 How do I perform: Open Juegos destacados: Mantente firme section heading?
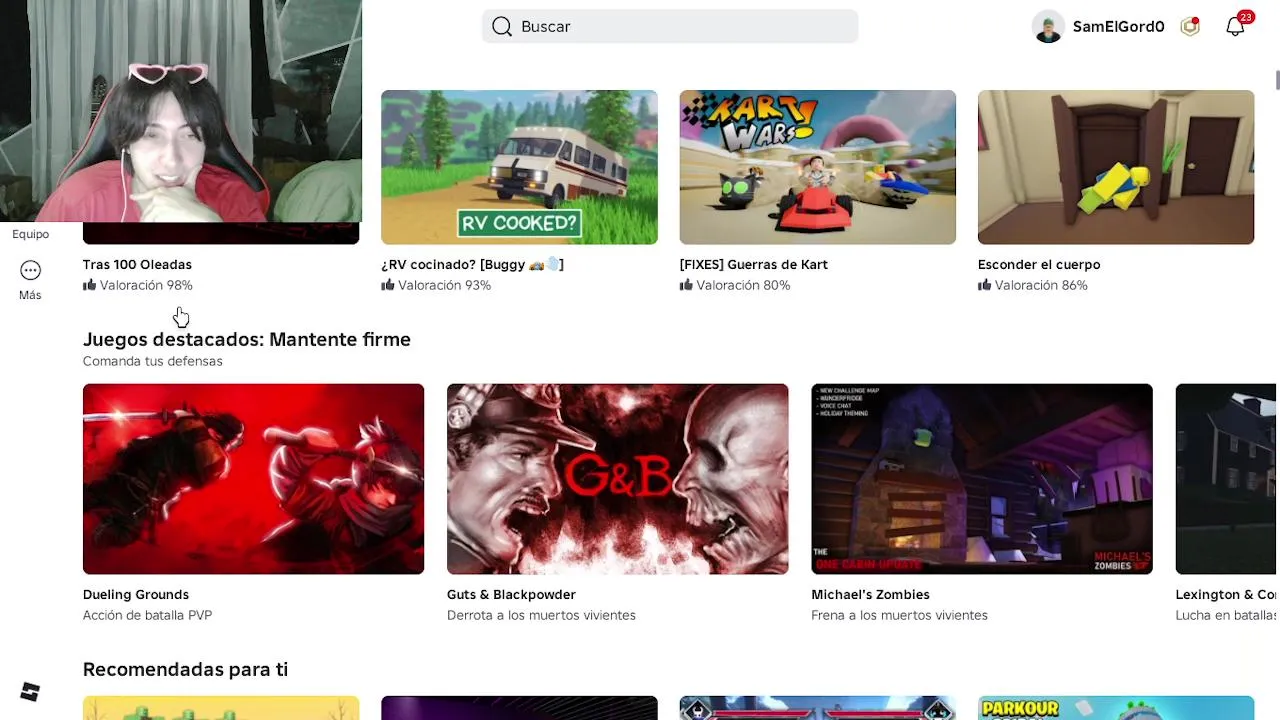tap(247, 340)
